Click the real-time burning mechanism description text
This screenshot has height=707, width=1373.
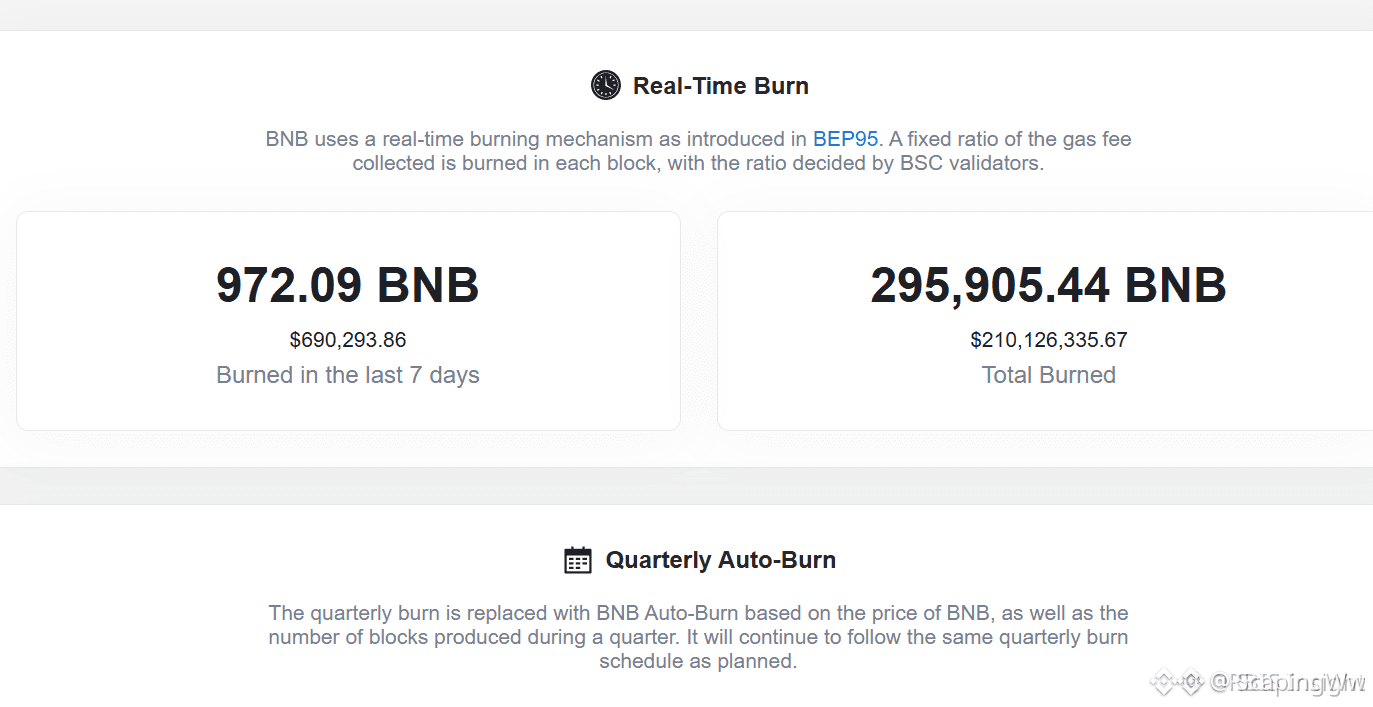click(x=698, y=151)
